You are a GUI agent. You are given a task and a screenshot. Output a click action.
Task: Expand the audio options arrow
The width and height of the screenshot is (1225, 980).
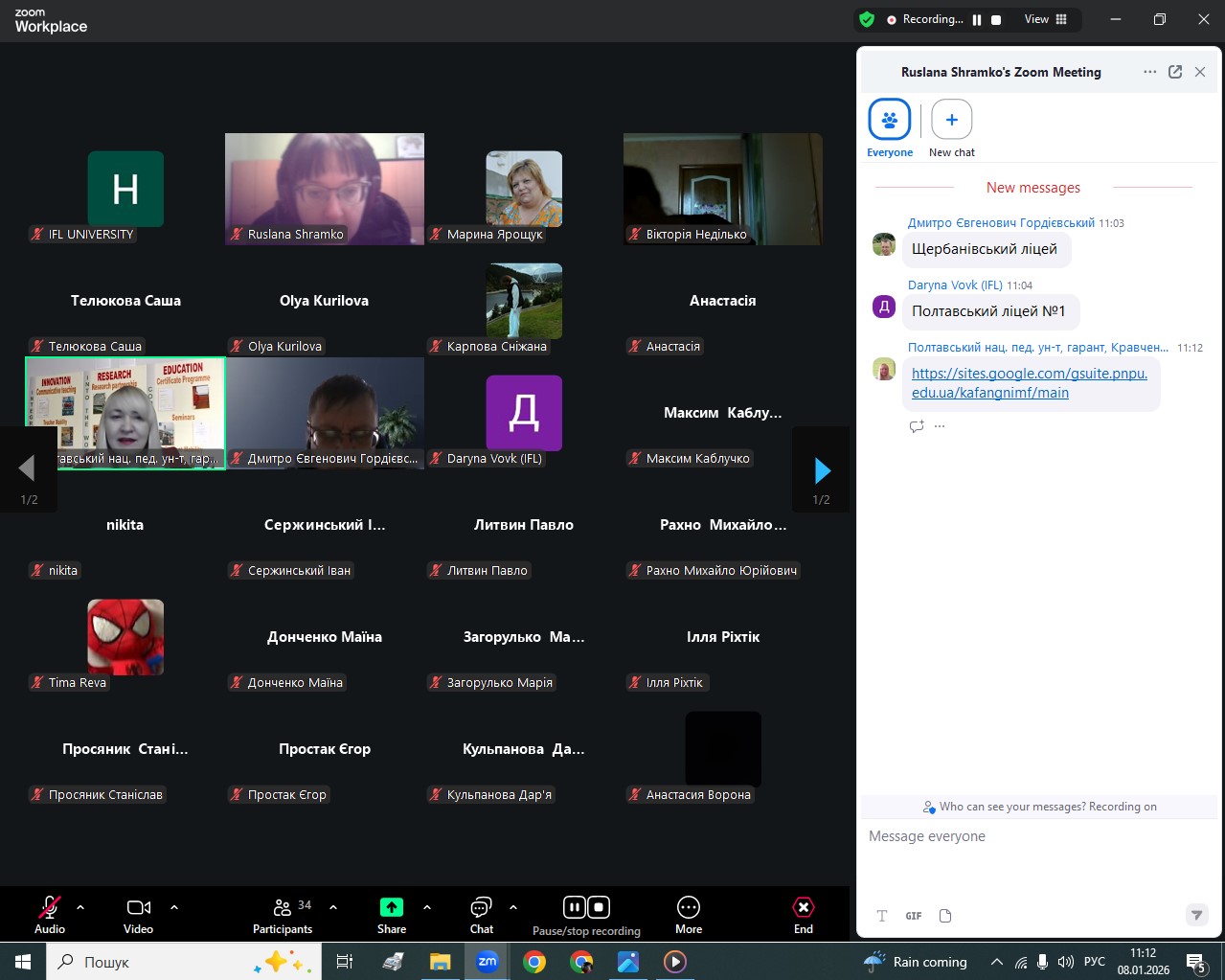click(x=80, y=907)
